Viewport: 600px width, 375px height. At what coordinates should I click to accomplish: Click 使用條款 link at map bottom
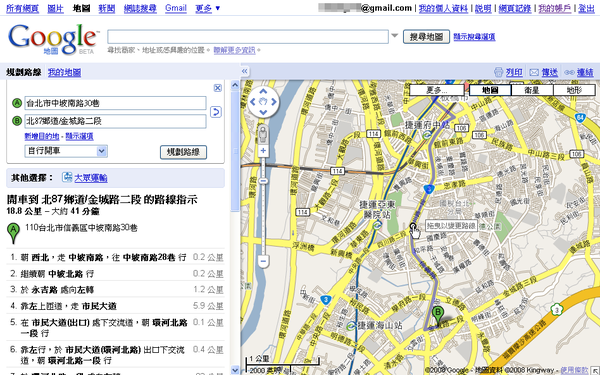[x=574, y=370]
